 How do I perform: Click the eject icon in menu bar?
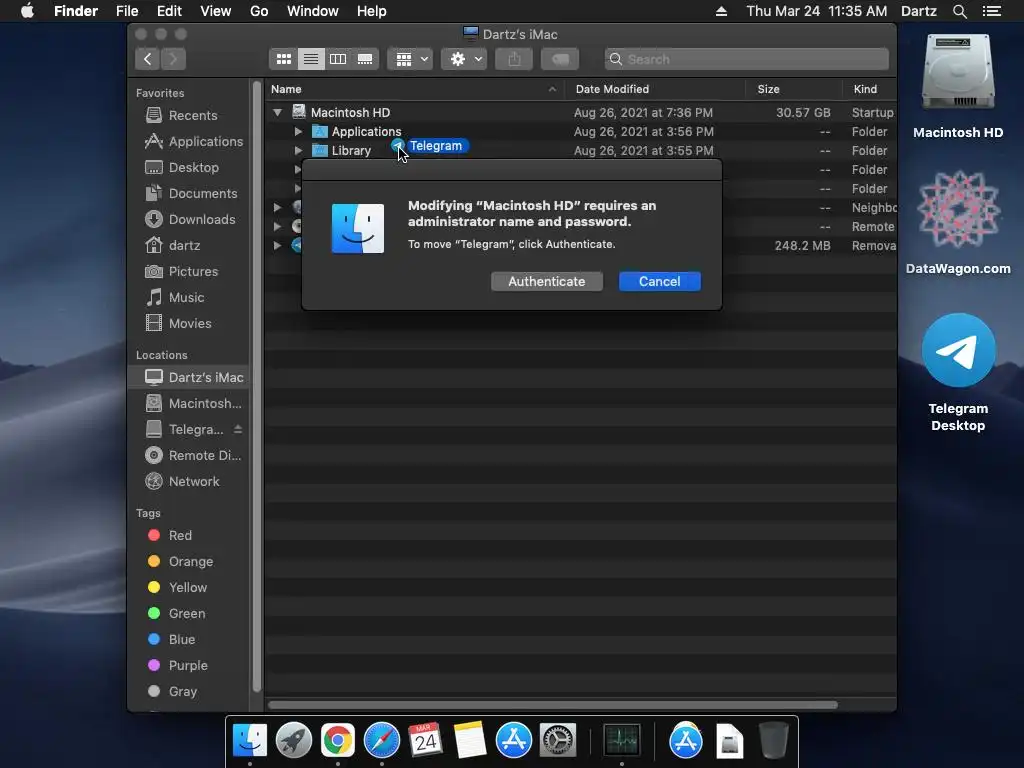pos(721,11)
